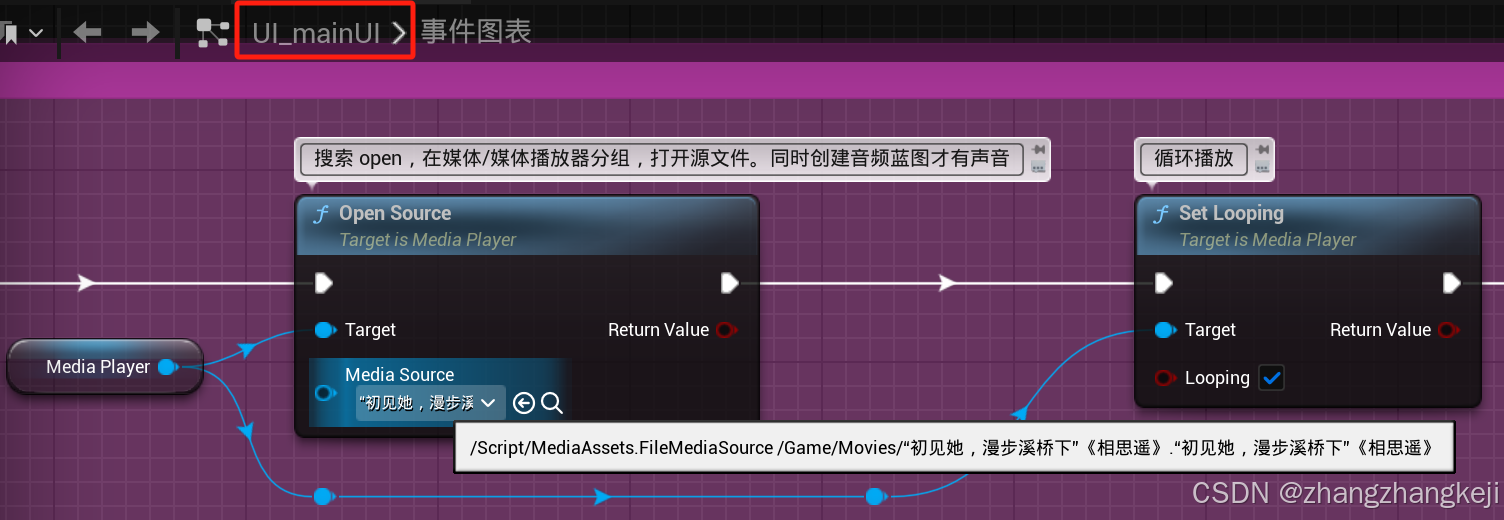This screenshot has width=1504, height=520.
Task: Select the Open Source node title
Action: point(395,213)
